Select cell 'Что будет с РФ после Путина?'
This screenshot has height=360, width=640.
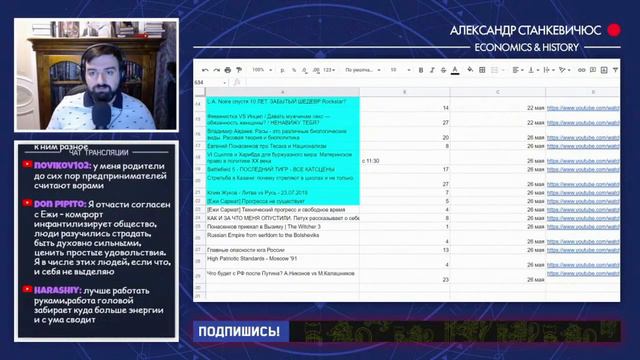[282, 276]
